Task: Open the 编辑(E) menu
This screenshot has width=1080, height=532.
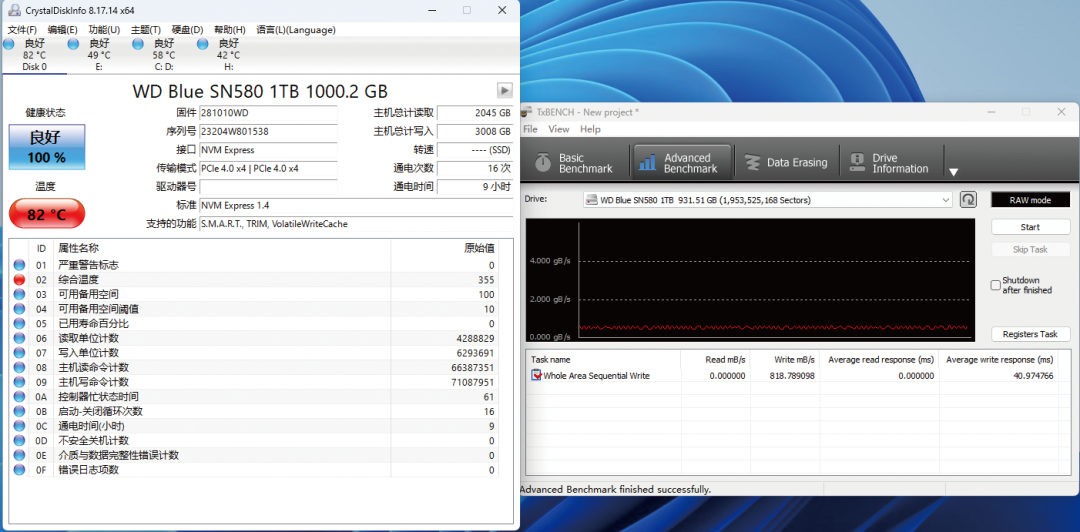Action: pyautogui.click(x=63, y=30)
